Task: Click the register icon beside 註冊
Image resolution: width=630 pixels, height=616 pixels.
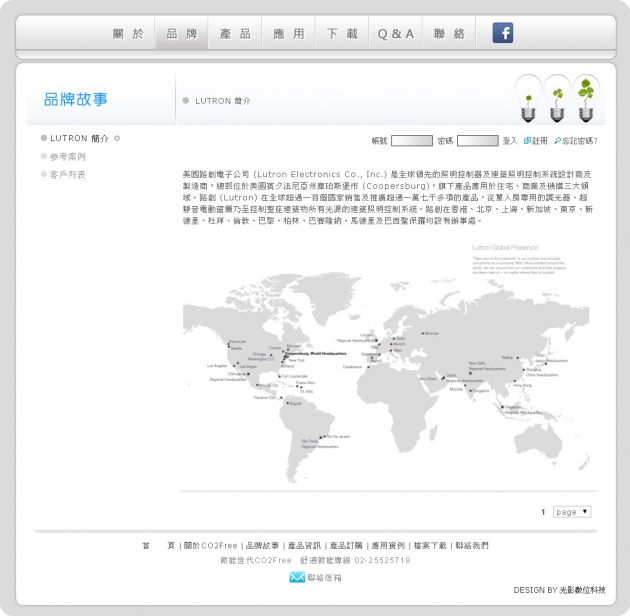Action: click(x=527, y=141)
